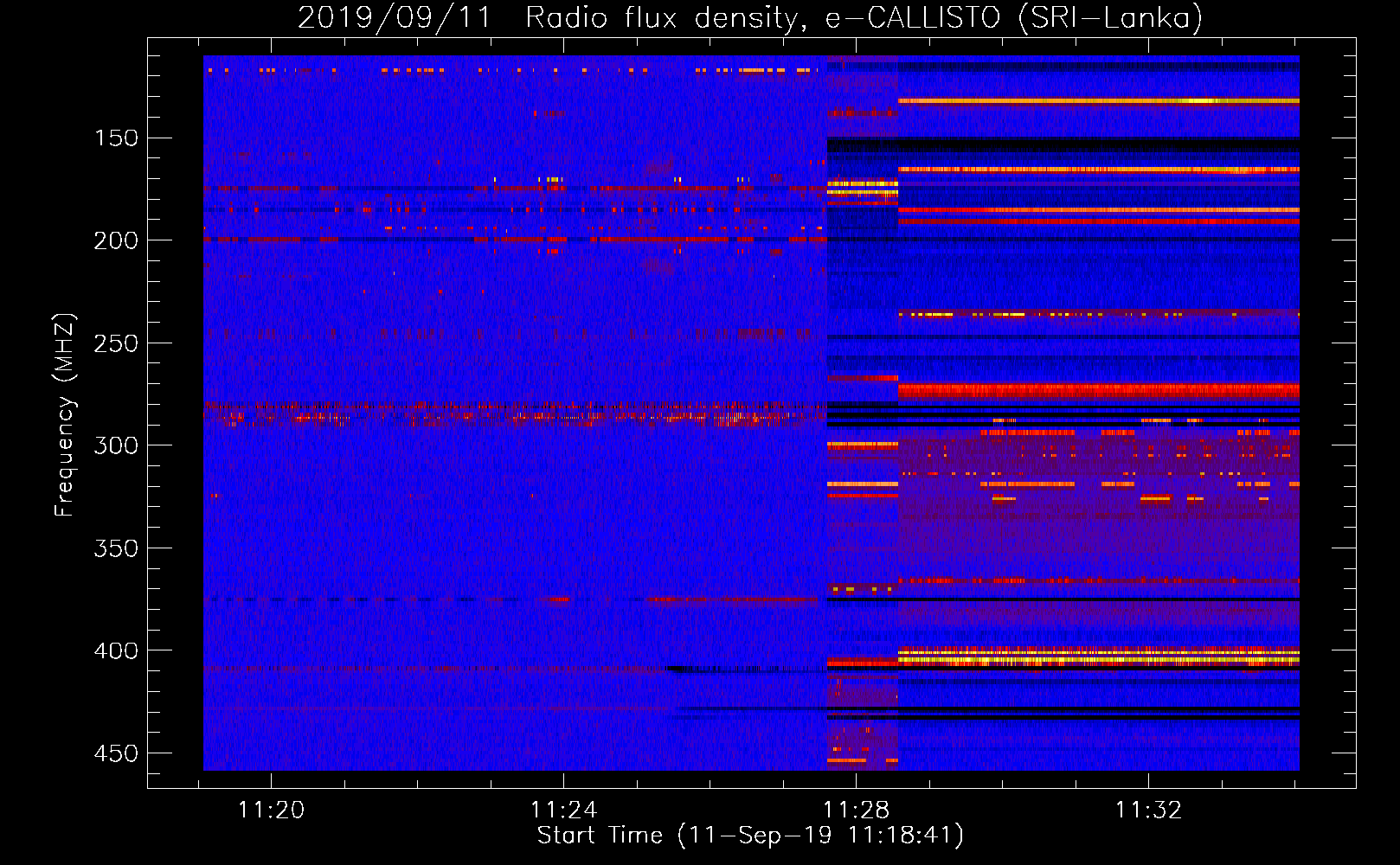Click the plot title '2019/09/11 Radio flux density'
This screenshot has height=865, width=1400.
[x=750, y=17]
